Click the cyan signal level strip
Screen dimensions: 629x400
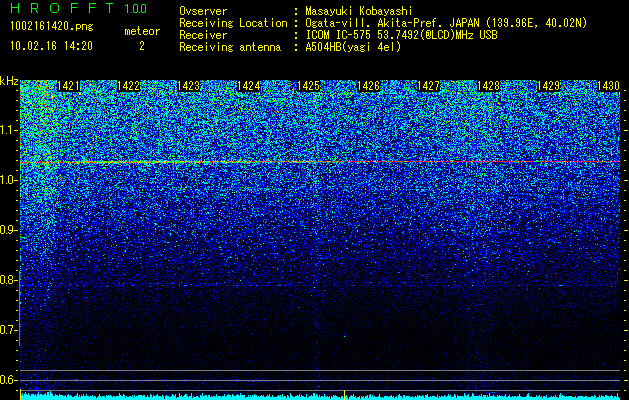tap(320, 396)
